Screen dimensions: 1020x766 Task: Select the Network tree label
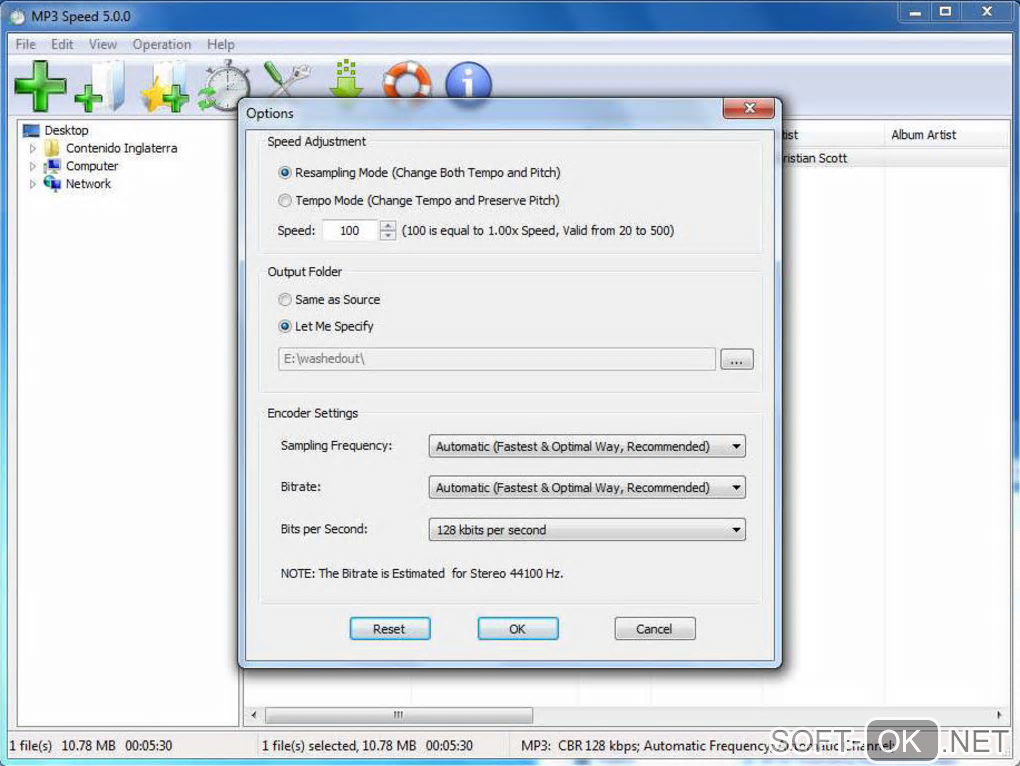[88, 184]
